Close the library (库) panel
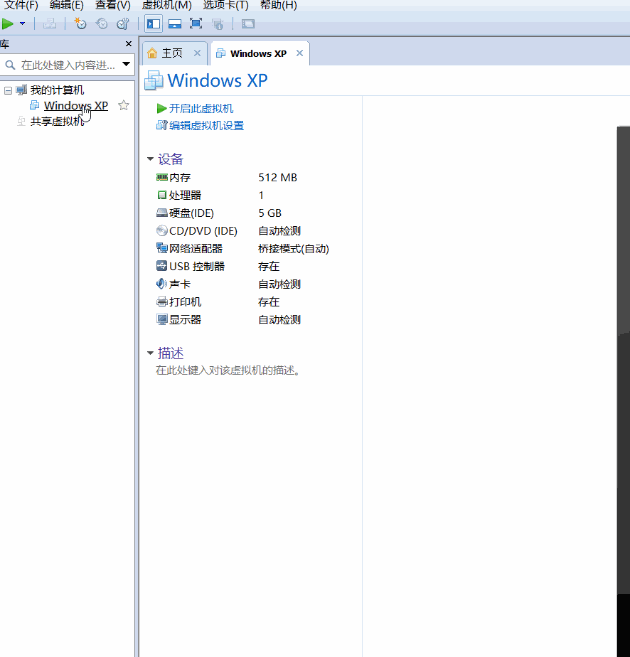The image size is (630, 657). 129,44
